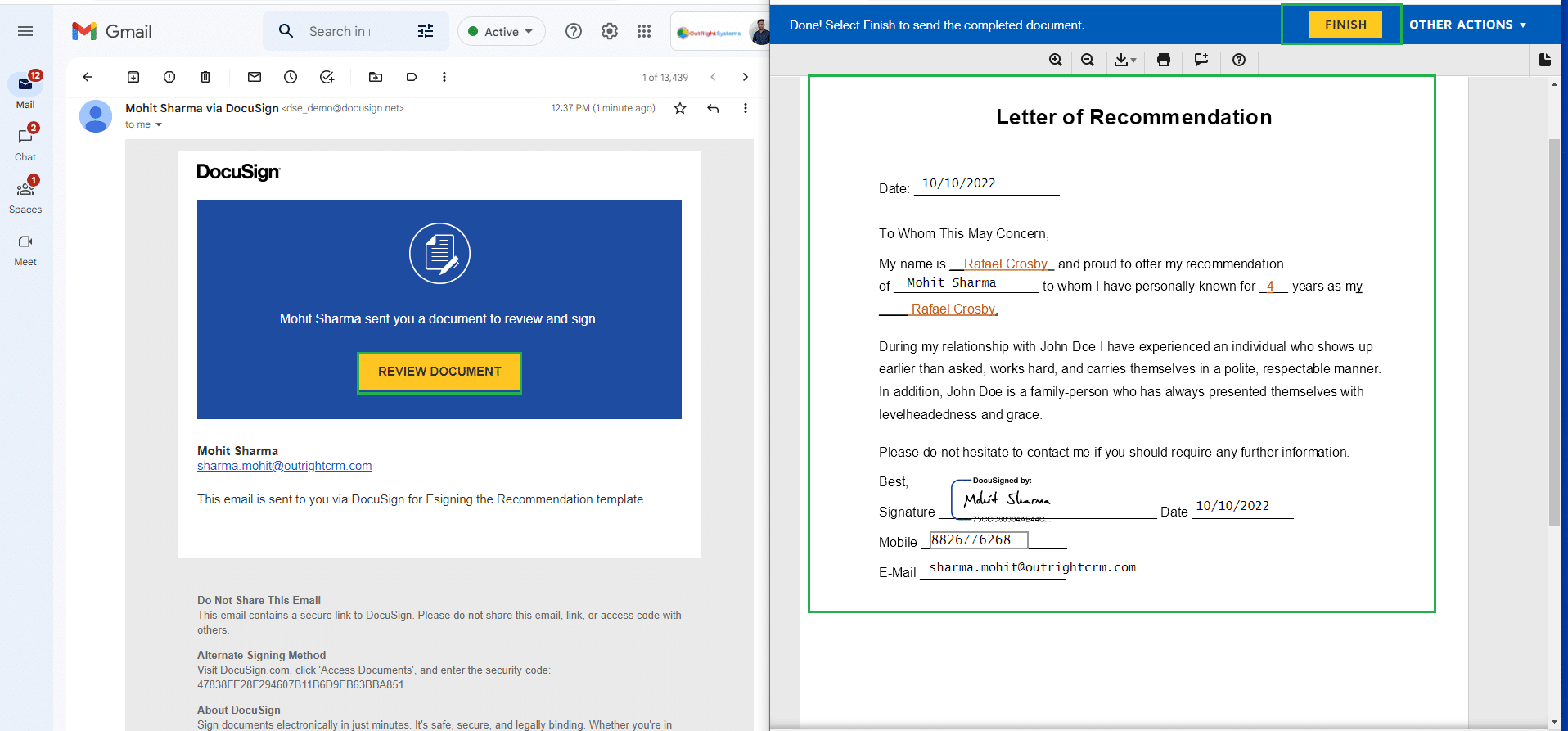Open download document dropdown
Screen dimensions: 1568x731
click(x=1125, y=60)
